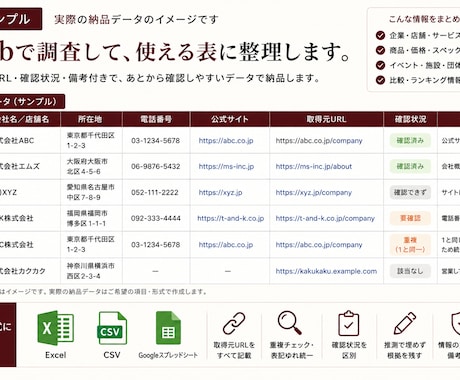460x380 pixels.
Task: Click the check icon beside 比較・ランキング情報
Action: (x=380, y=80)
